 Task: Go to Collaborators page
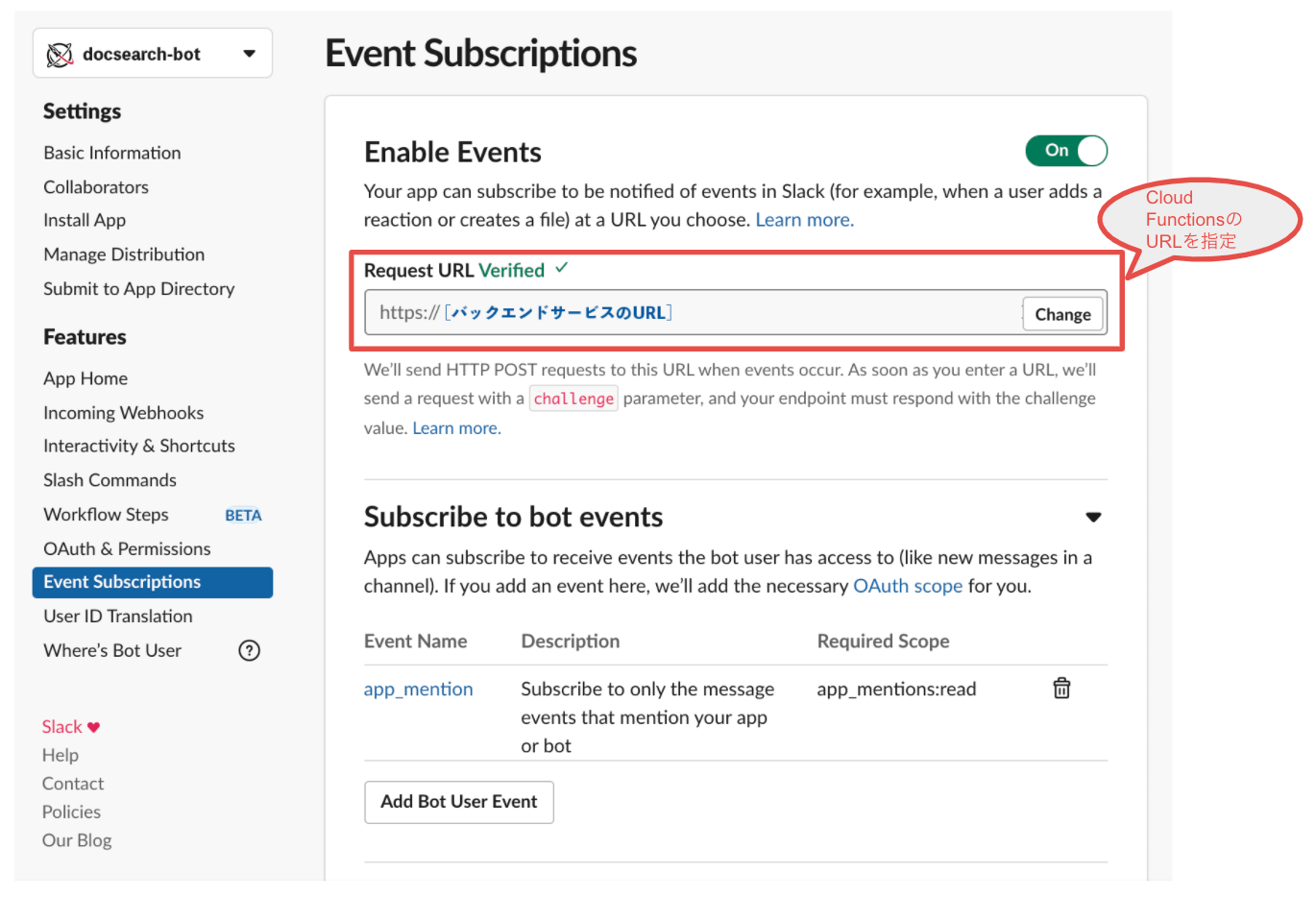(96, 187)
